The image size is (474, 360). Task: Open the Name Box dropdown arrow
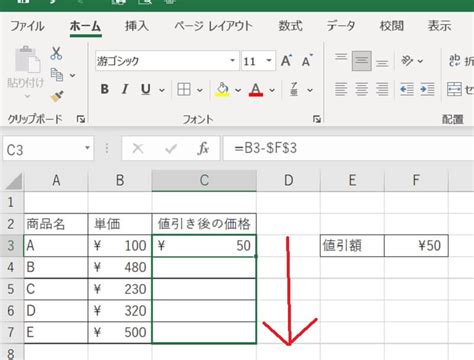(x=87, y=148)
